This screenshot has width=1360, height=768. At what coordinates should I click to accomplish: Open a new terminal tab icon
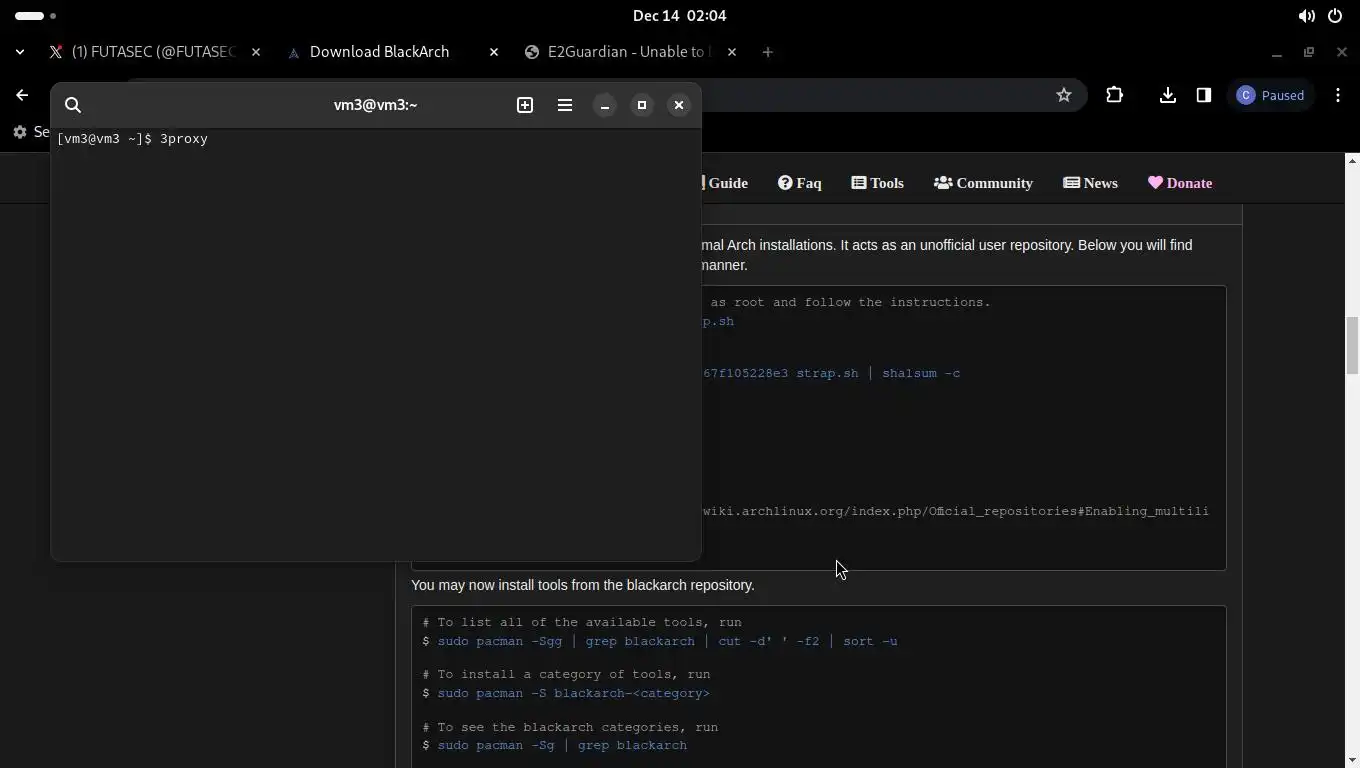[525, 105]
